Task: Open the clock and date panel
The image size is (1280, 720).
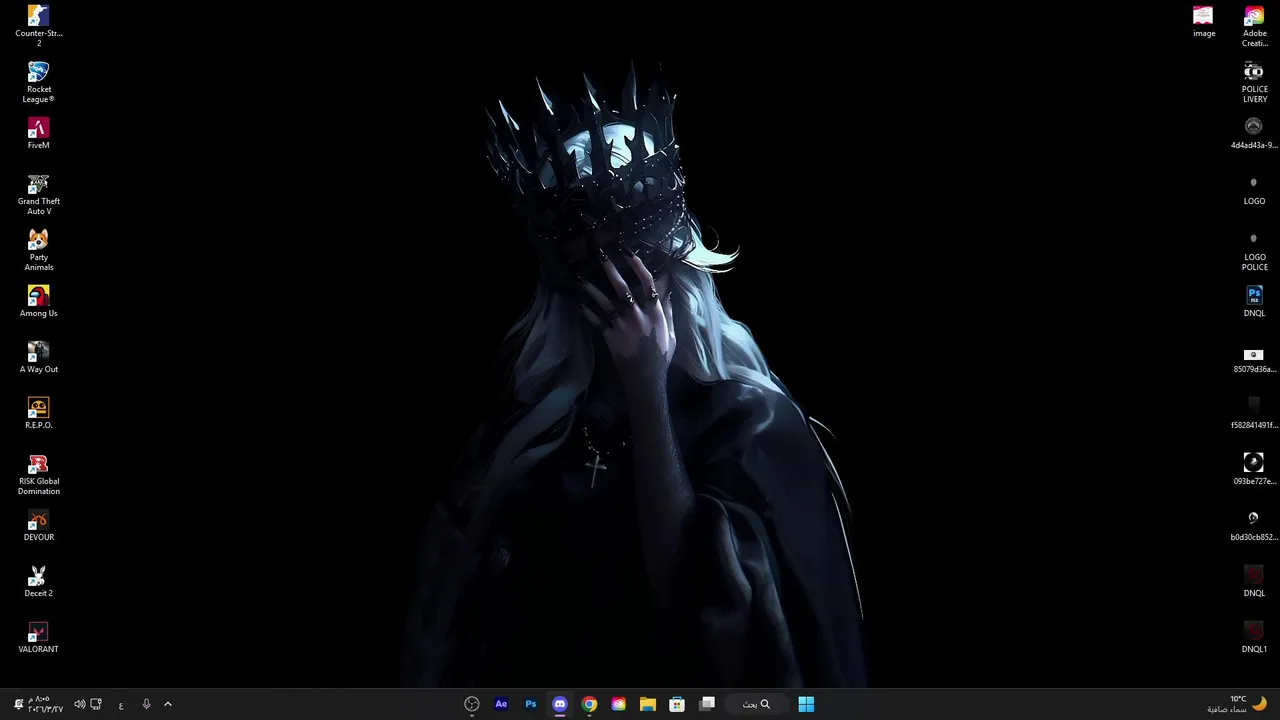Action: click(46, 704)
